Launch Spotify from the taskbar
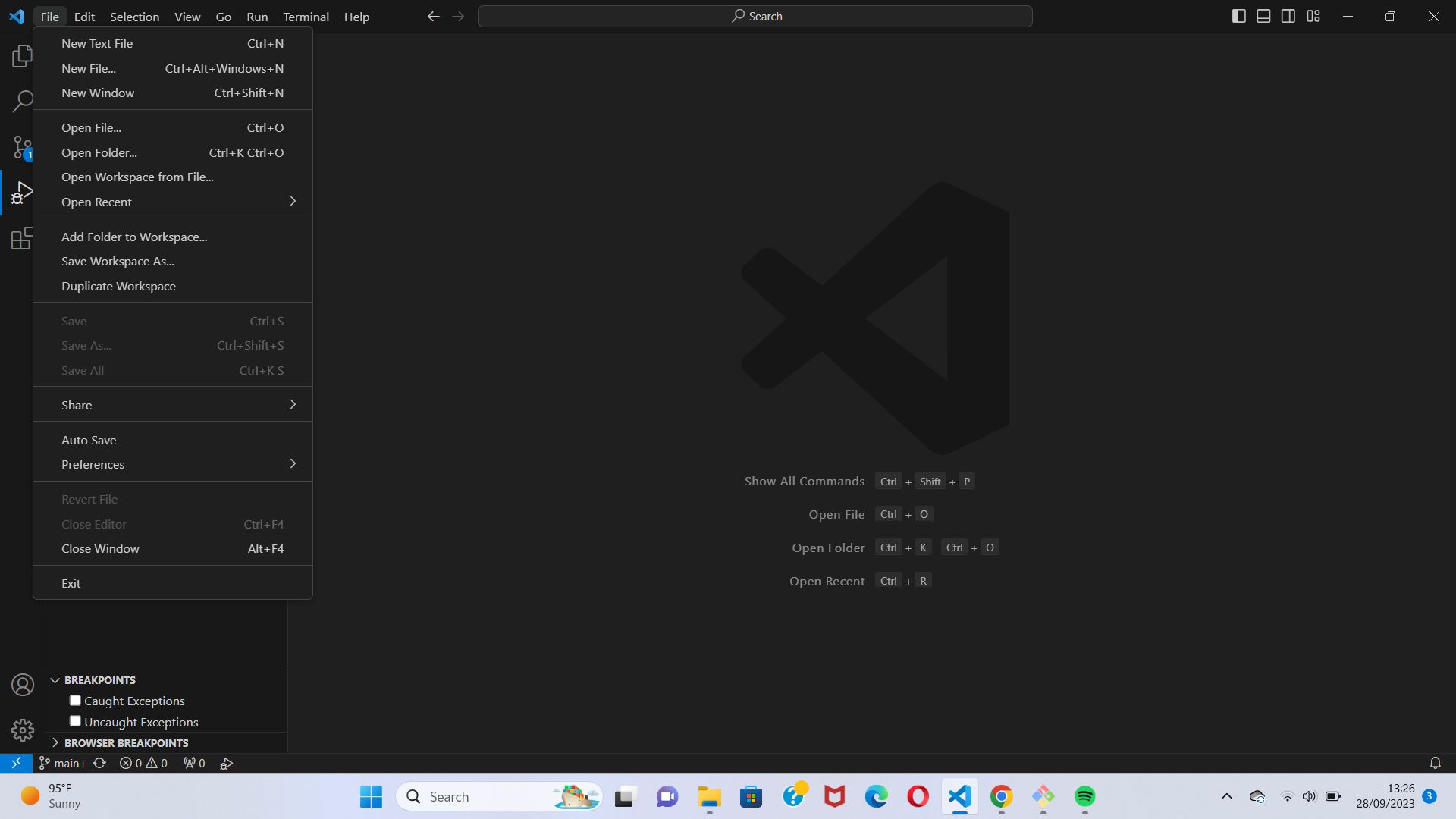1456x819 pixels. 1084,796
